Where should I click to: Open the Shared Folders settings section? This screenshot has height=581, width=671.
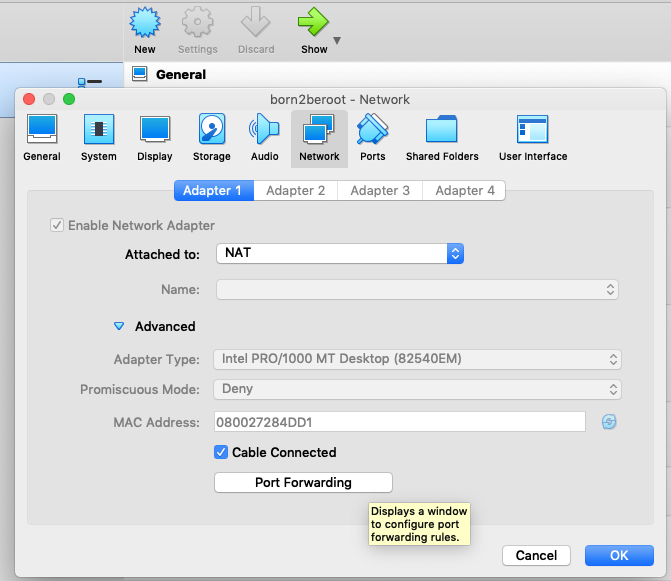[x=442, y=138]
